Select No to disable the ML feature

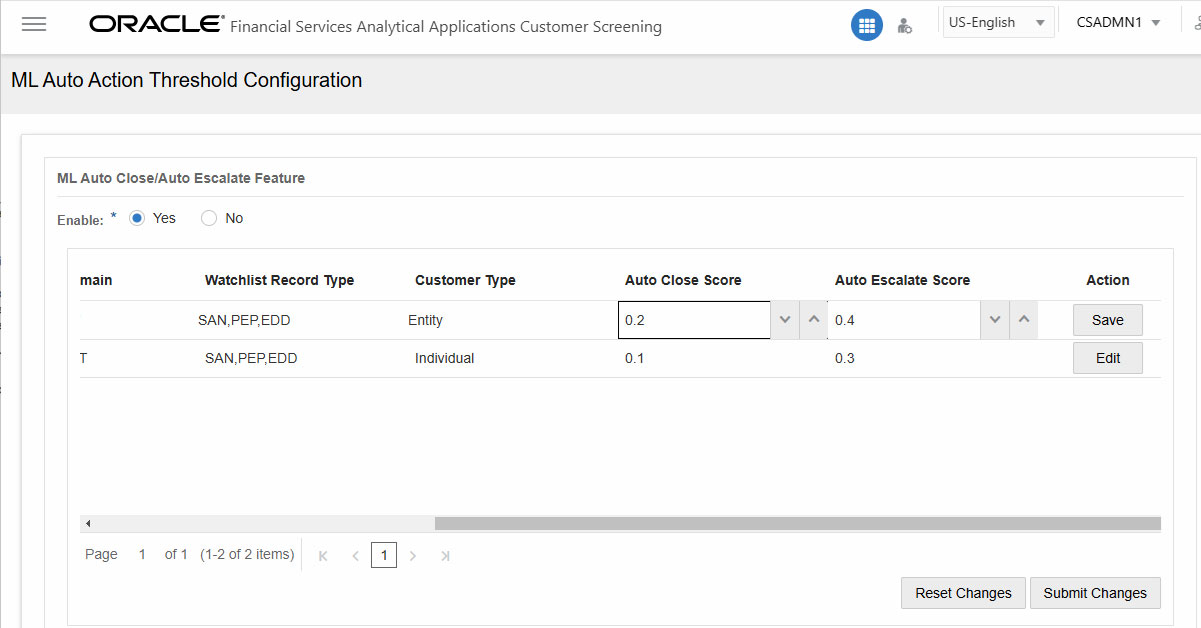[208, 217]
